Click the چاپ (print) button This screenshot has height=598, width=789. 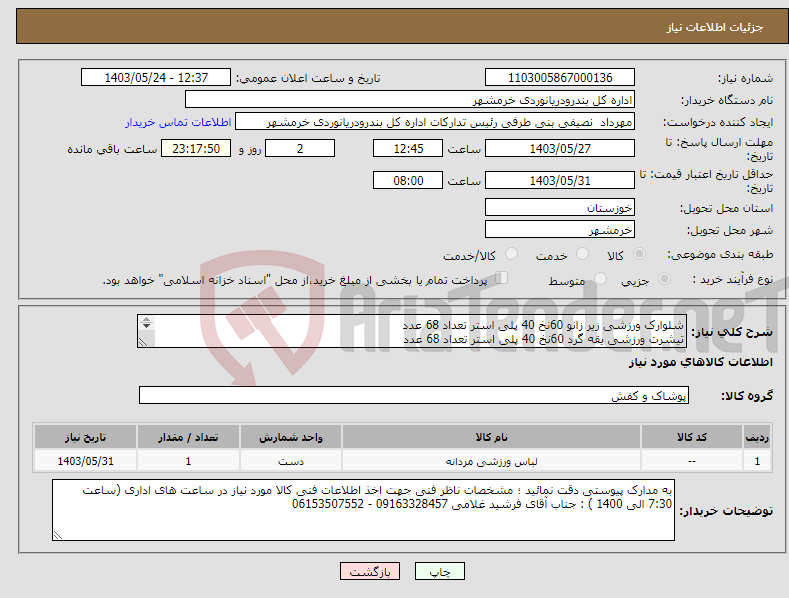[x=439, y=571]
